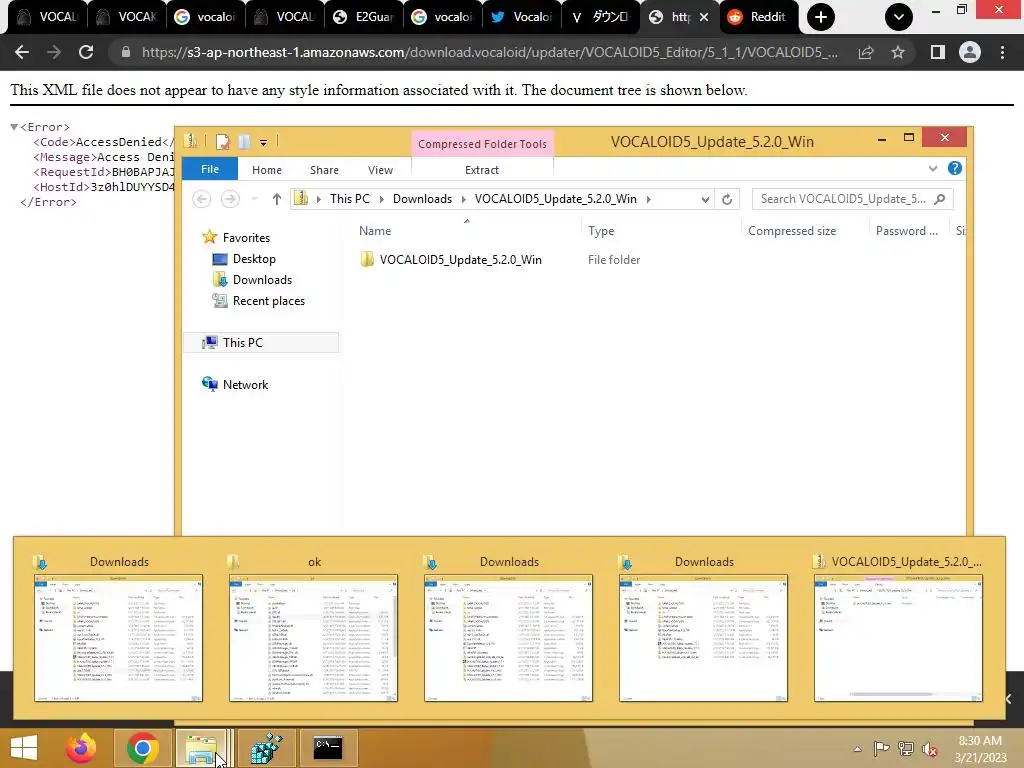Viewport: 1024px width, 768px height.
Task: Open Chrome profile avatar menu
Action: tap(970, 52)
